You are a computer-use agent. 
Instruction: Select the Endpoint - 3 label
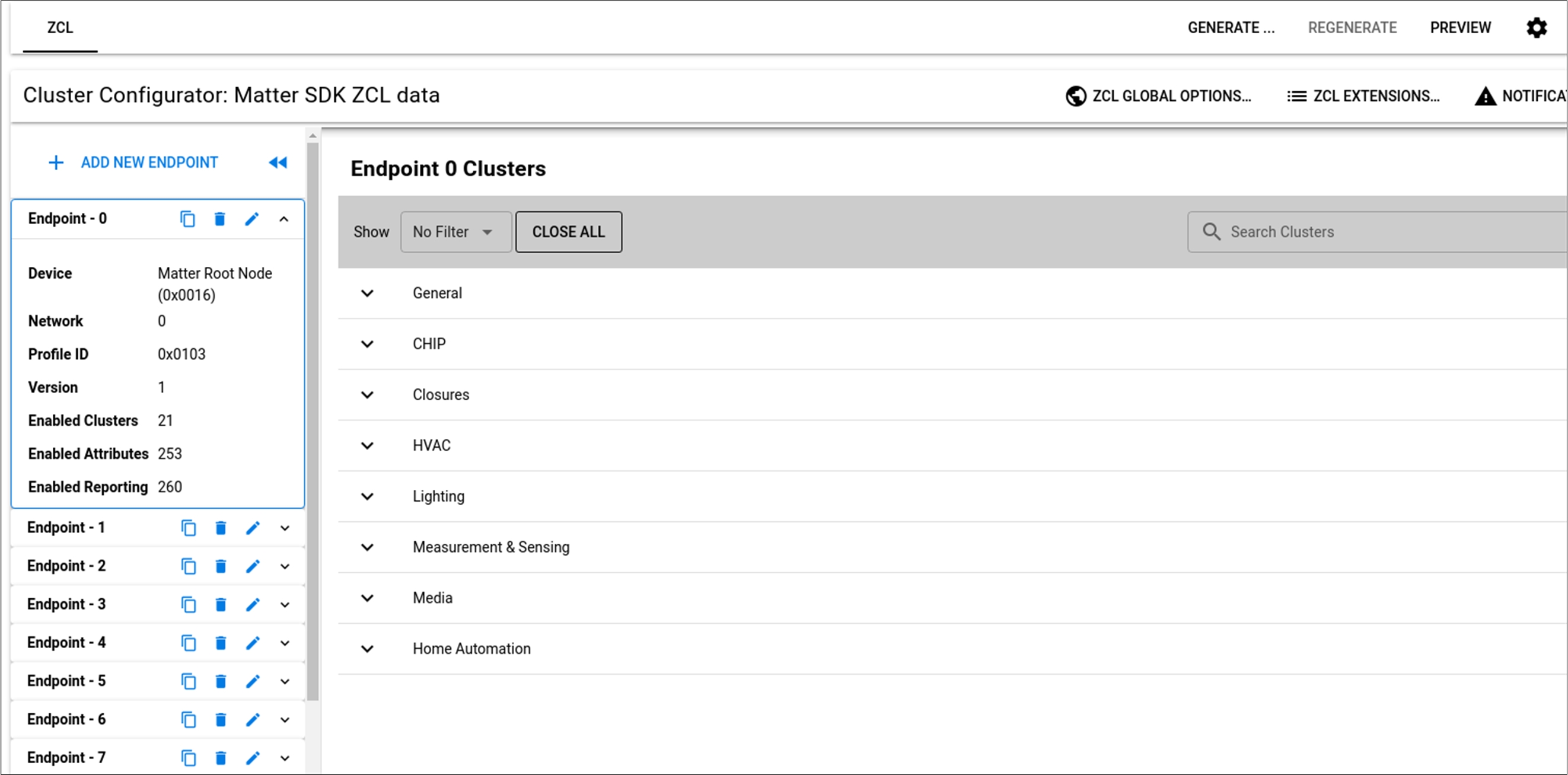click(66, 605)
